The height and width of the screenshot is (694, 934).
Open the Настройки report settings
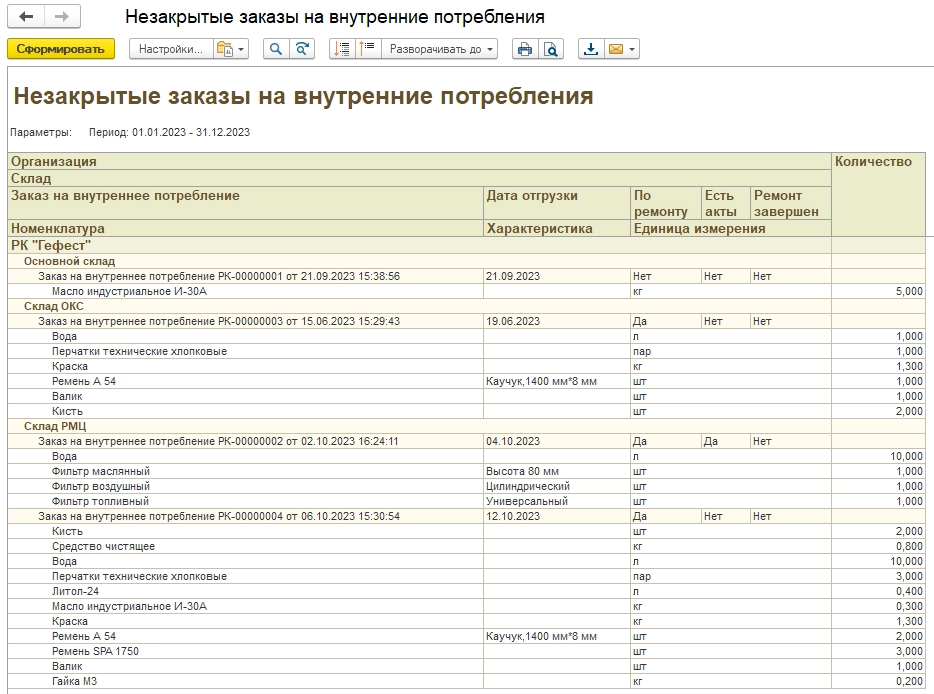click(170, 49)
